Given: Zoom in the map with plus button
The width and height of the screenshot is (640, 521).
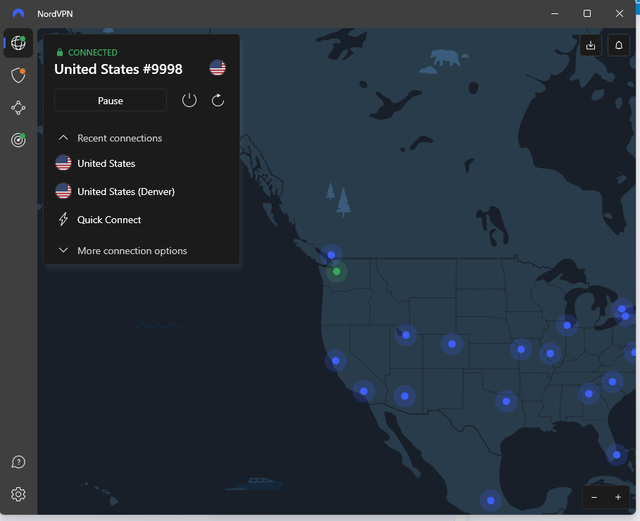Looking at the screenshot, I should coord(618,497).
